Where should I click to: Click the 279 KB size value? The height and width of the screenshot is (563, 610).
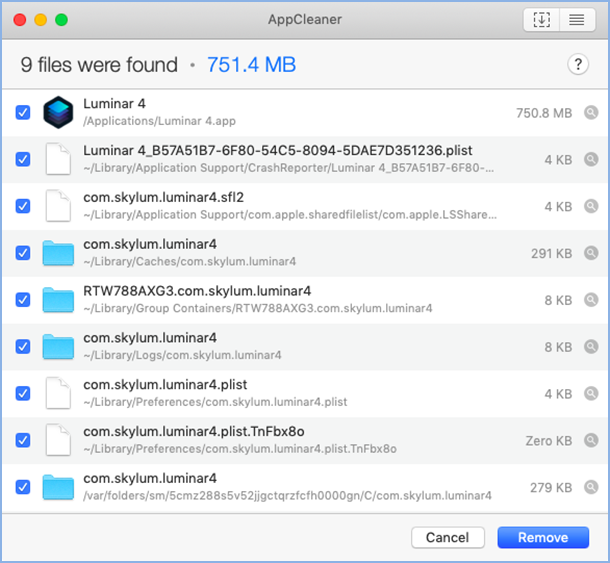(551, 488)
